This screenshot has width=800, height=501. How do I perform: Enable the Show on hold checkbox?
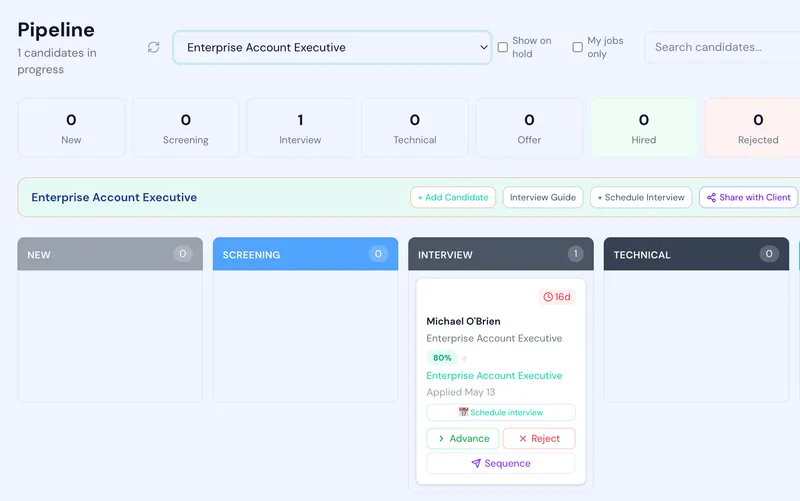(x=503, y=47)
